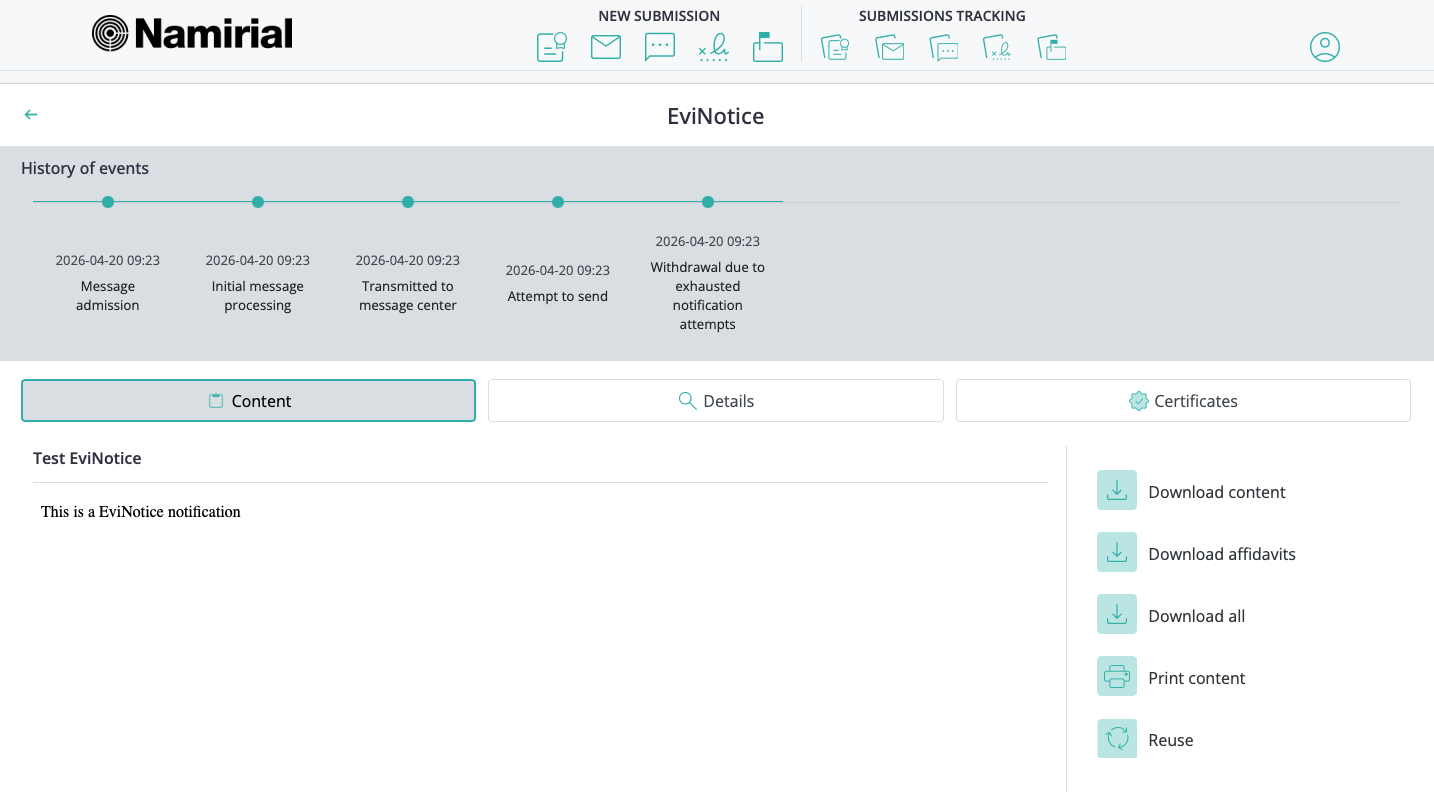This screenshot has height=803, width=1434.
Task: Select the Message admission timeline dot
Action: [x=108, y=202]
